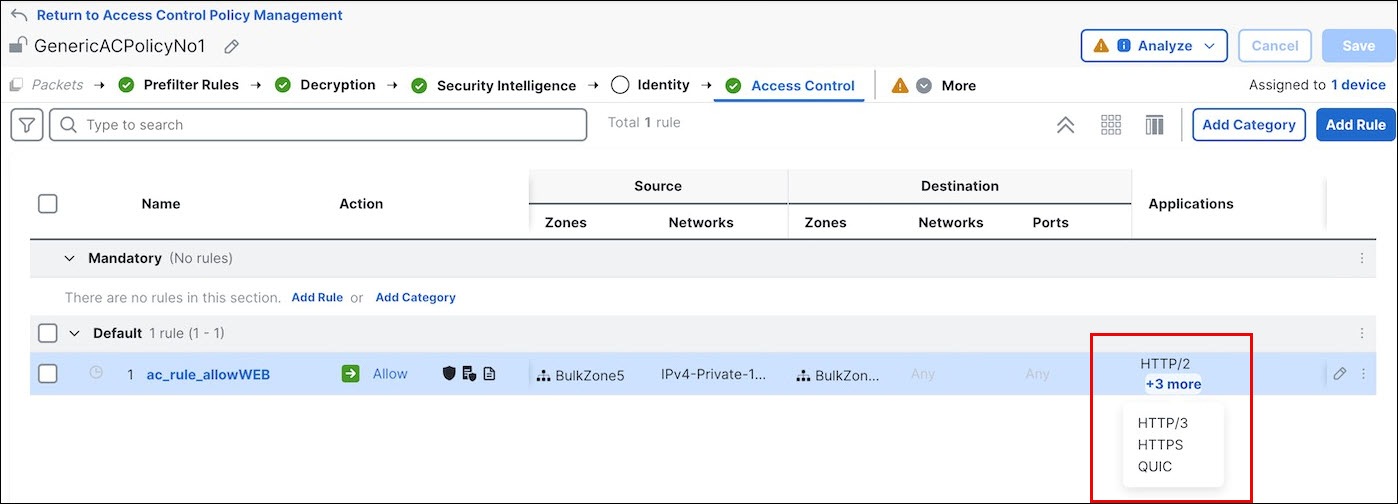The width and height of the screenshot is (1398, 504).
Task: Tick the checkbox for ac_rule_allowWEB
Action: tap(47, 374)
